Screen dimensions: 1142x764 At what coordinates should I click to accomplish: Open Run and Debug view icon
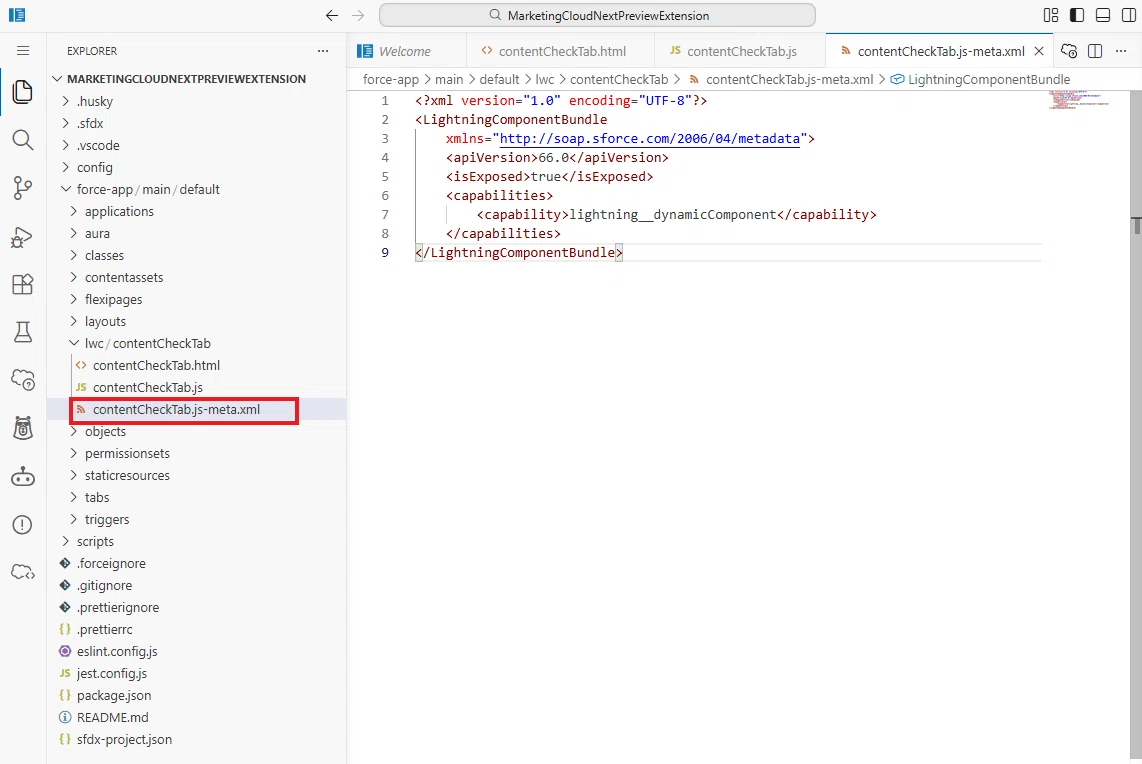point(23,237)
